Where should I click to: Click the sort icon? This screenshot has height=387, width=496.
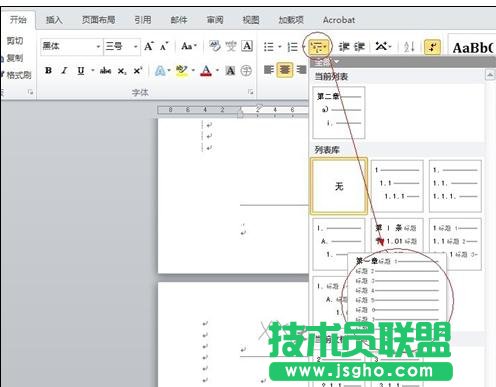pyautogui.click(x=409, y=47)
